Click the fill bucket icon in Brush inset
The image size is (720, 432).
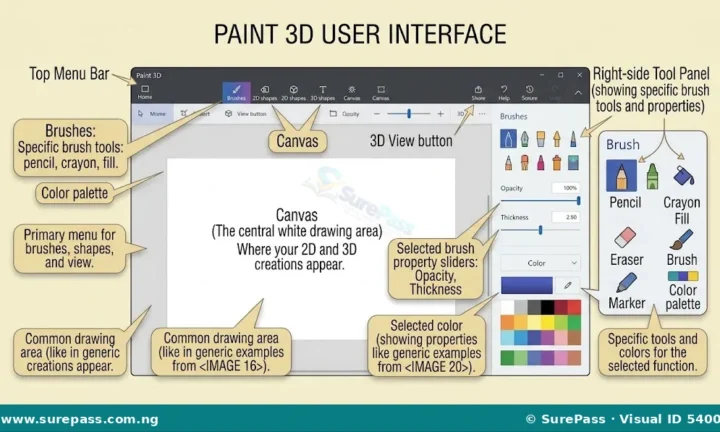click(683, 176)
